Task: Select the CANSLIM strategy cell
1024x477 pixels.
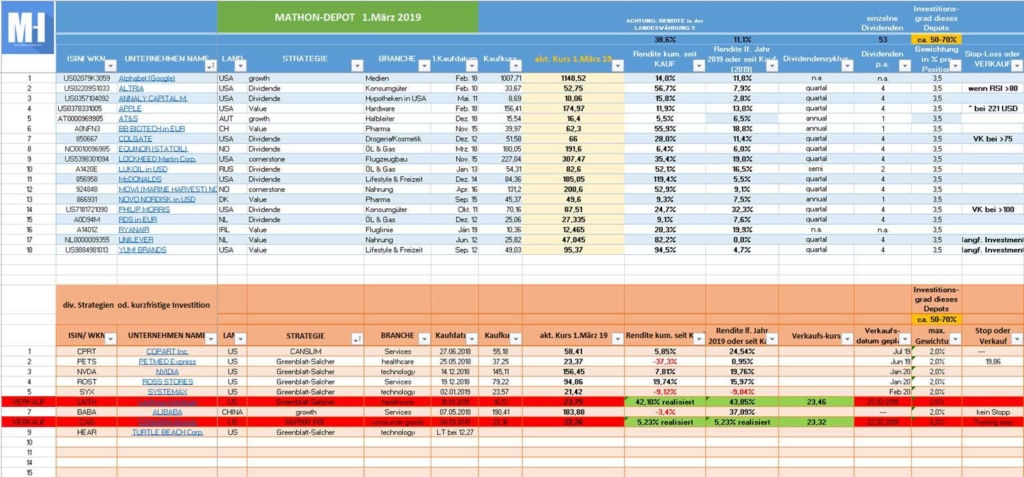Action: tap(308, 352)
